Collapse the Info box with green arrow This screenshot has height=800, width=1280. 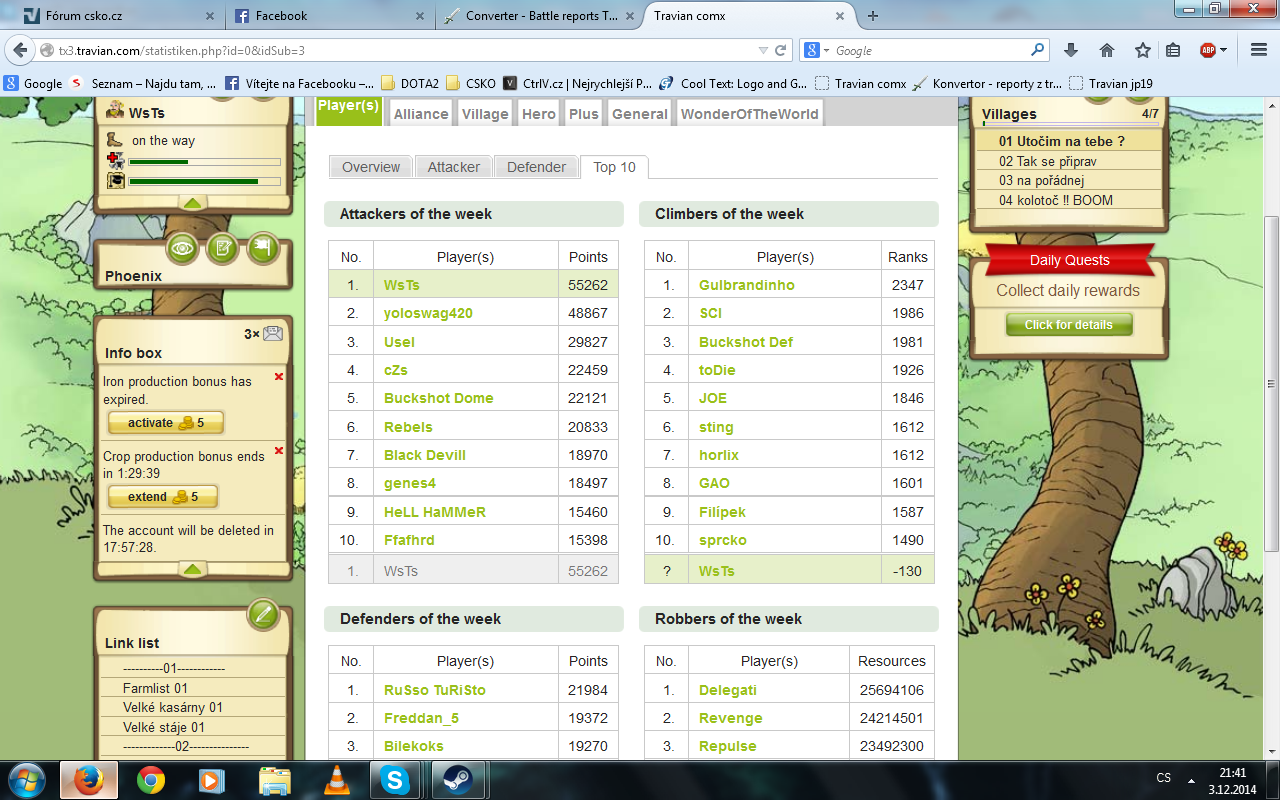coord(193,569)
